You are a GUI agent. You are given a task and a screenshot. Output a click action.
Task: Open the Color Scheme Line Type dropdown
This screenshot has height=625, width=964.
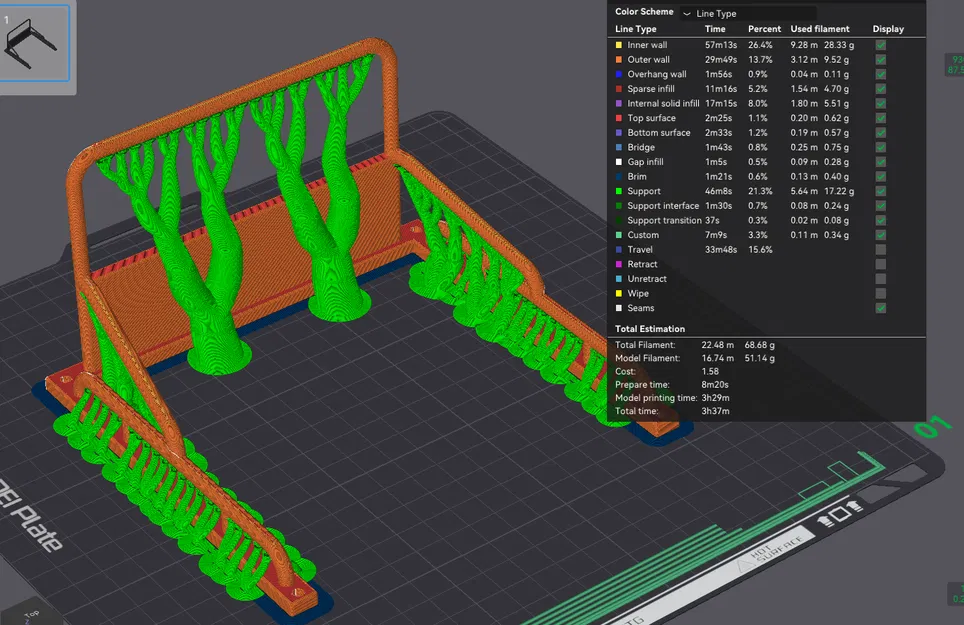748,14
